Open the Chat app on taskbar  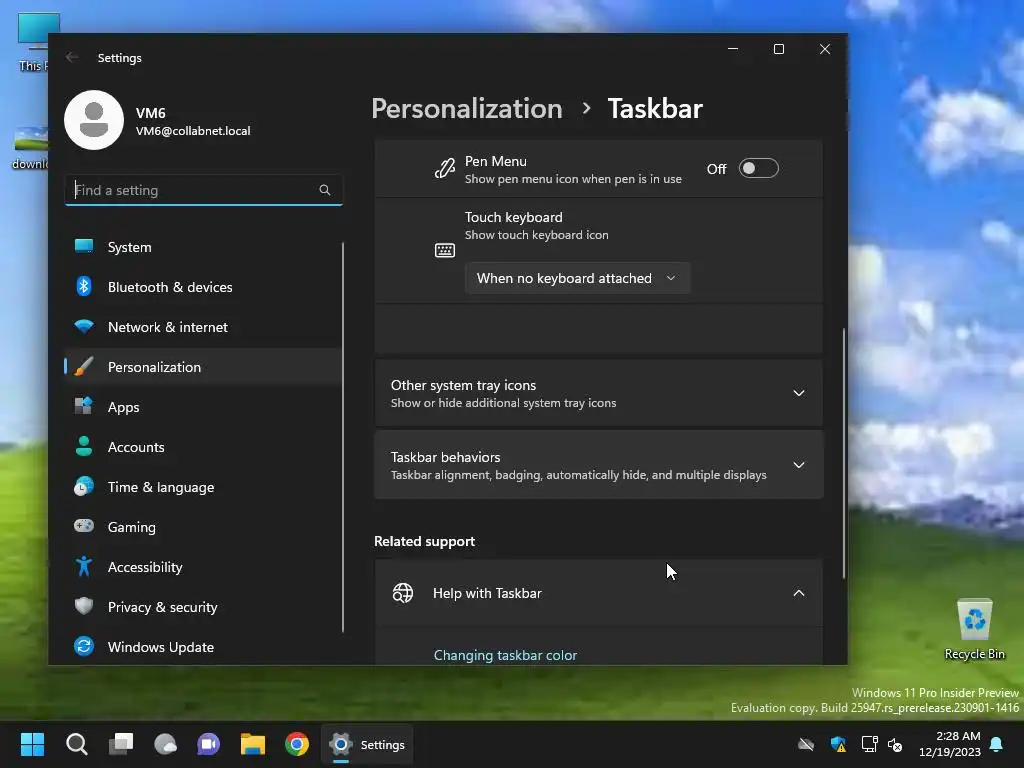coord(209,744)
